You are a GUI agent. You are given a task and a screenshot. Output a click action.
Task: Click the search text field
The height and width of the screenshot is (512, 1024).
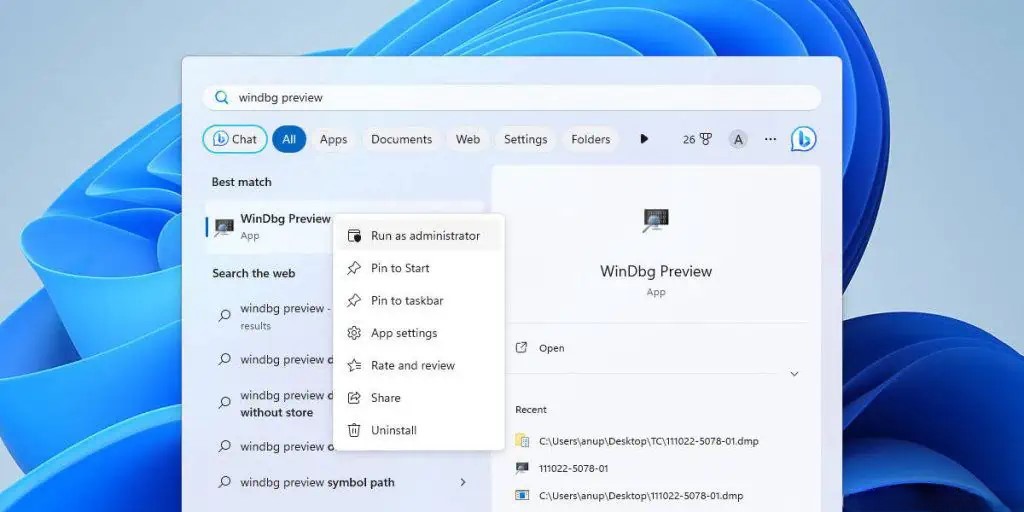coord(520,97)
